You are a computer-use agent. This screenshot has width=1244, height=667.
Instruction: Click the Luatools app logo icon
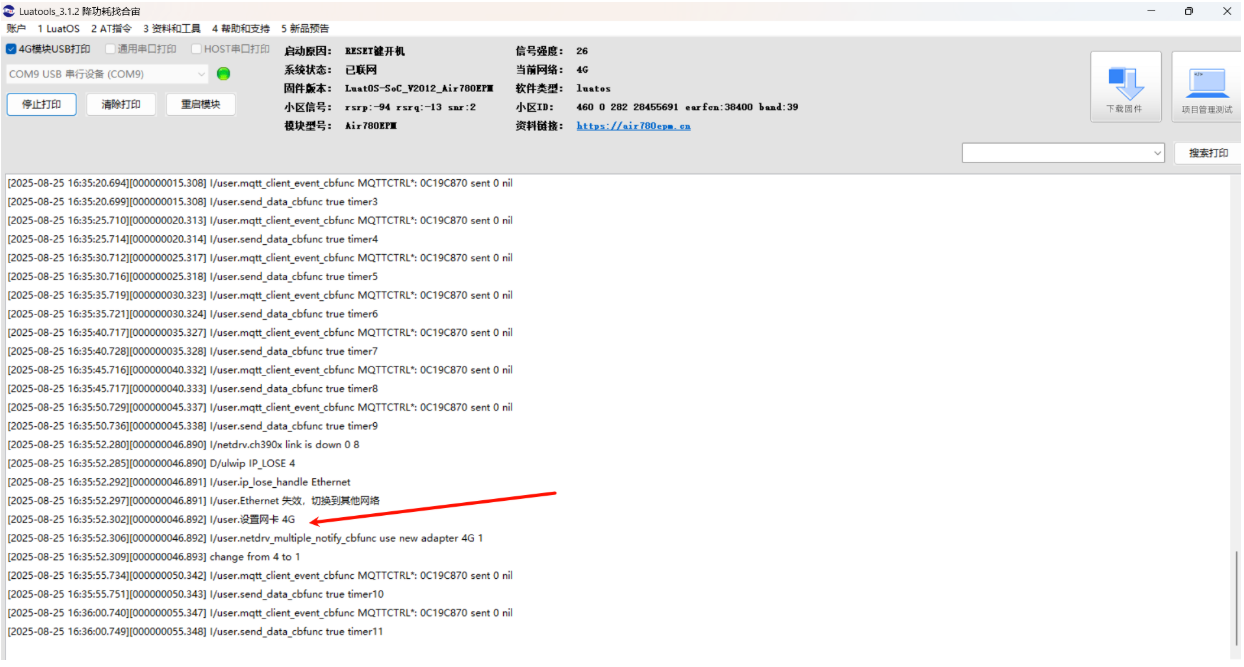click(9, 10)
